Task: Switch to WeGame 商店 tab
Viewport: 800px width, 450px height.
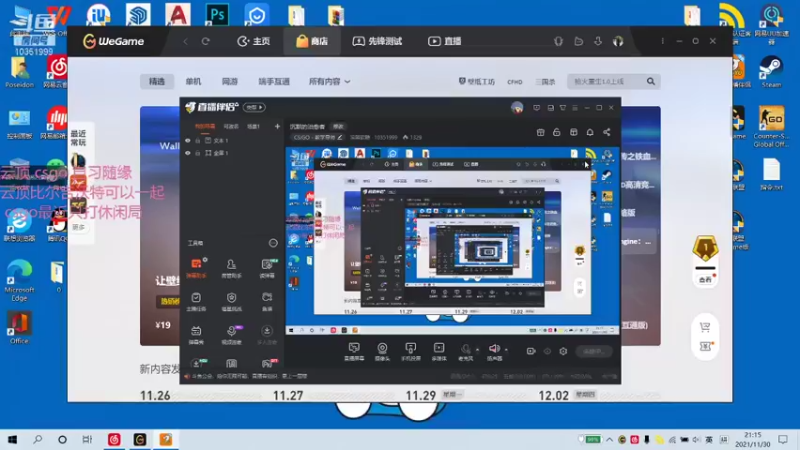Action: click(x=312, y=41)
